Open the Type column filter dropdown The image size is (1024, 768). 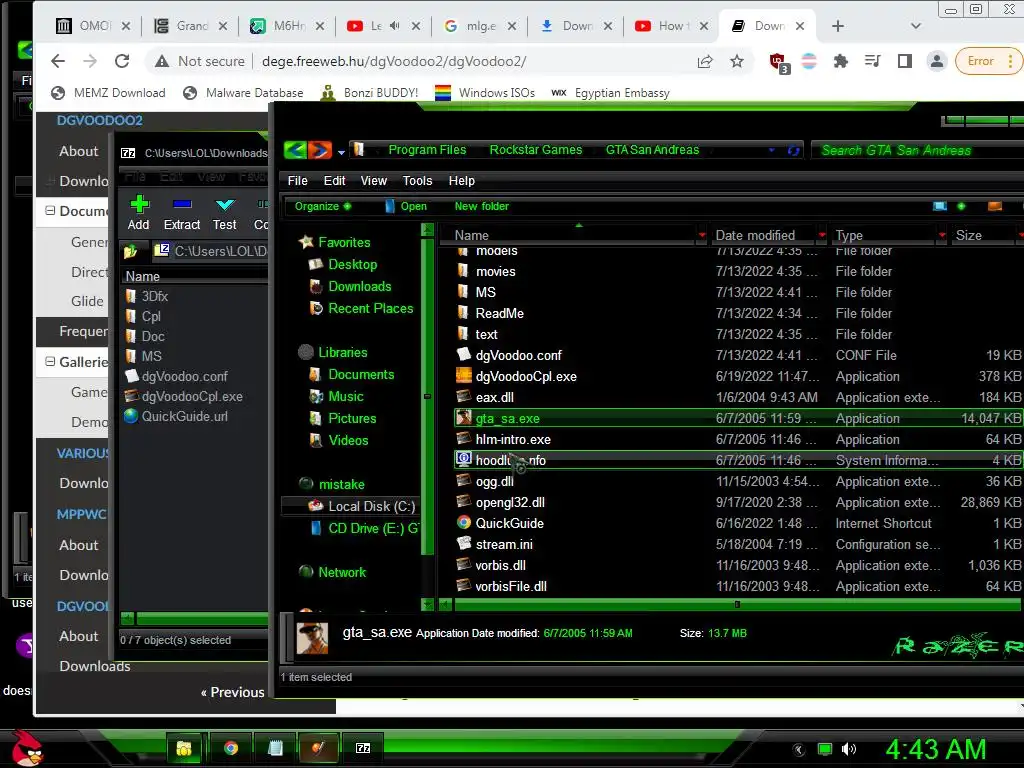point(942,235)
